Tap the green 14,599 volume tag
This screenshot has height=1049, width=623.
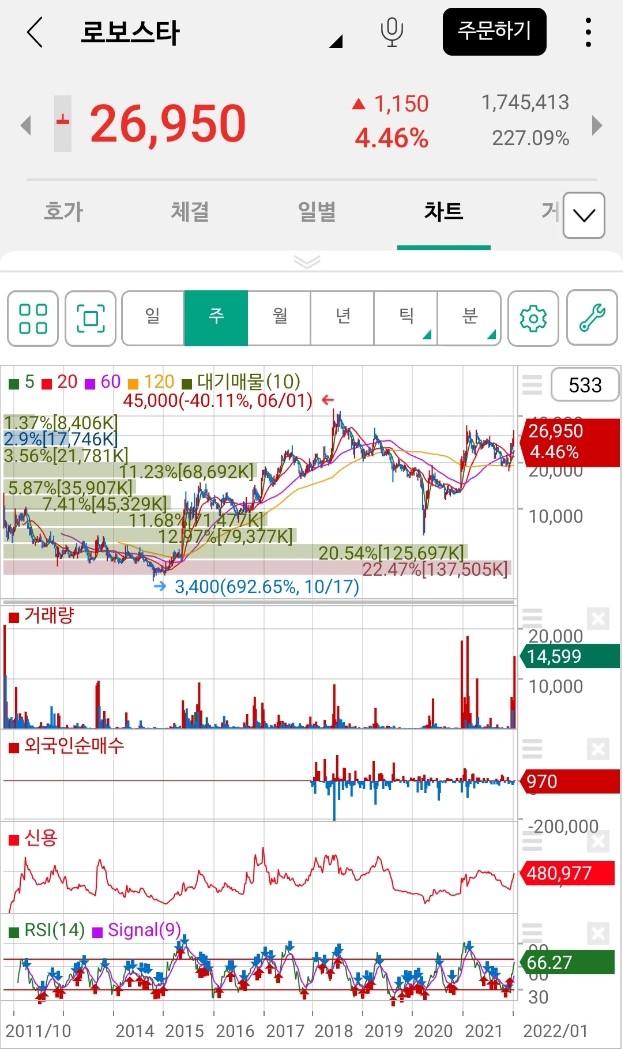pos(570,656)
